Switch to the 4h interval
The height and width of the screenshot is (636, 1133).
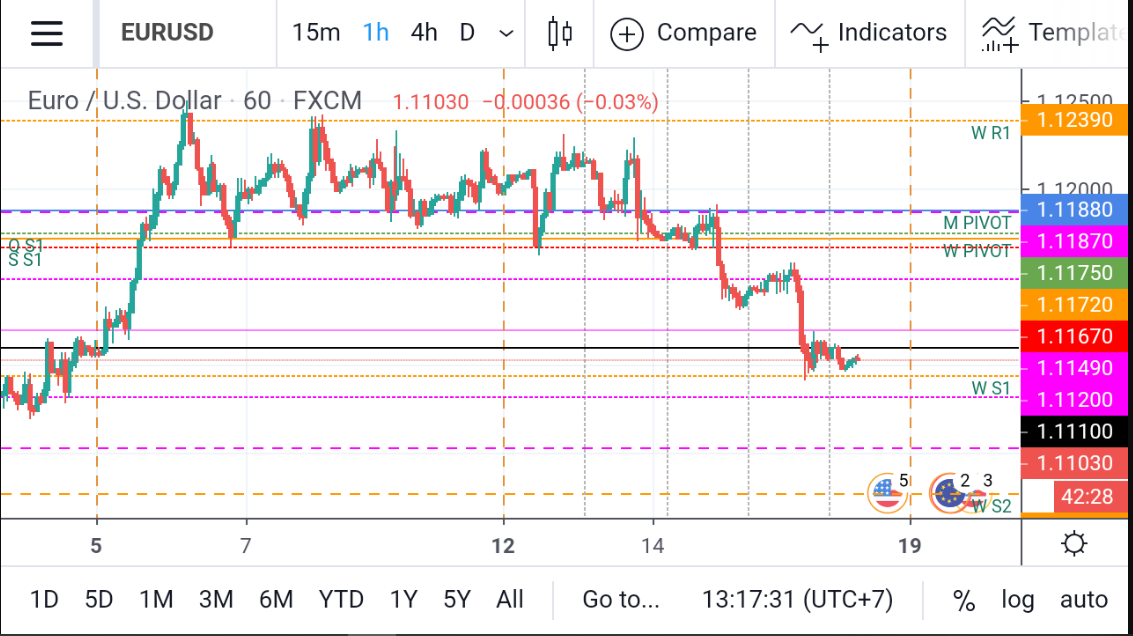[424, 33]
